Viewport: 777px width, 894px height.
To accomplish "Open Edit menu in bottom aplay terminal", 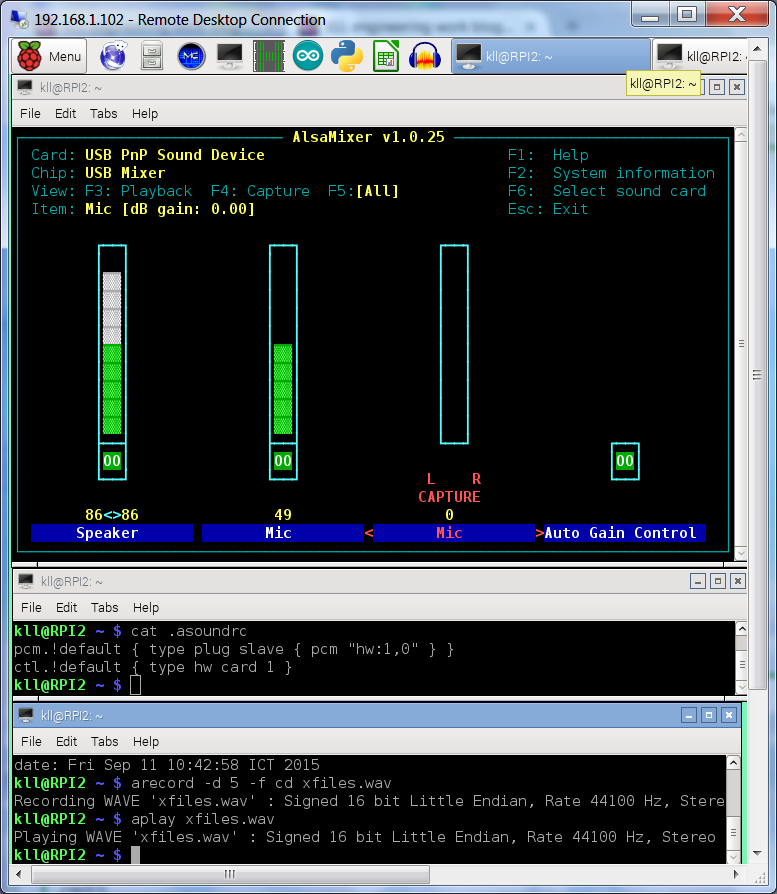I will 66,741.
